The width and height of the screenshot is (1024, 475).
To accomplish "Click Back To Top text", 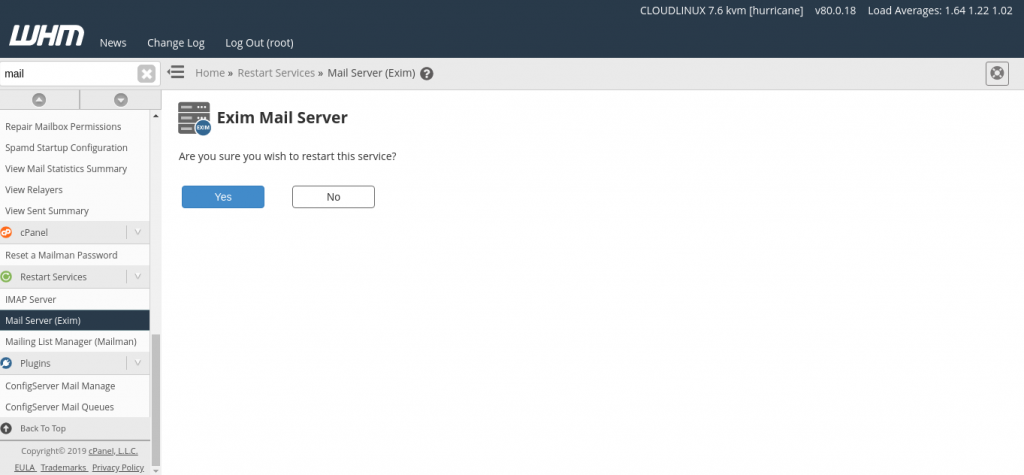I will pyautogui.click(x=43, y=429).
